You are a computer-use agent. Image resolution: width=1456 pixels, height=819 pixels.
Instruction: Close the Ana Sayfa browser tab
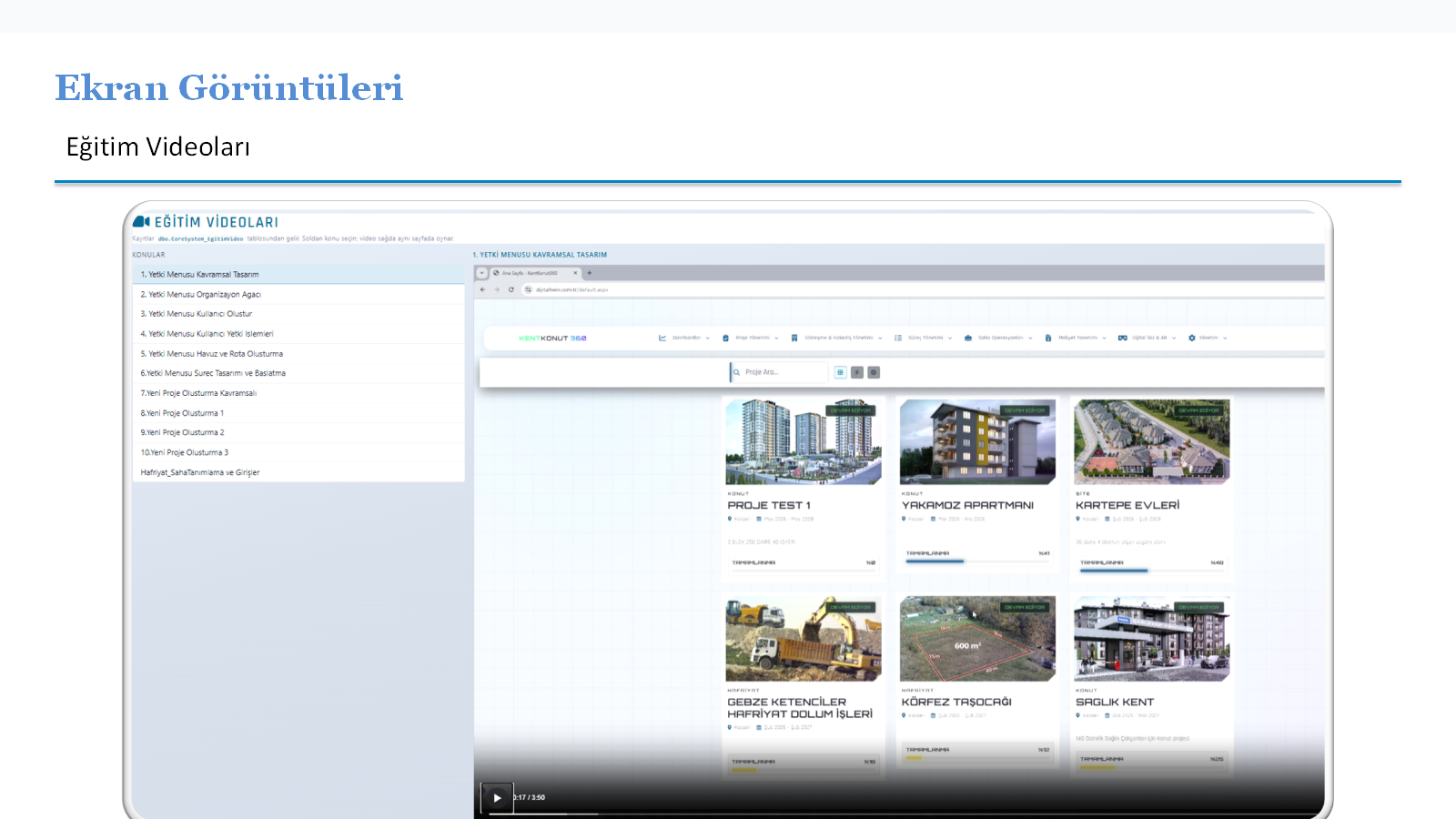(575, 273)
